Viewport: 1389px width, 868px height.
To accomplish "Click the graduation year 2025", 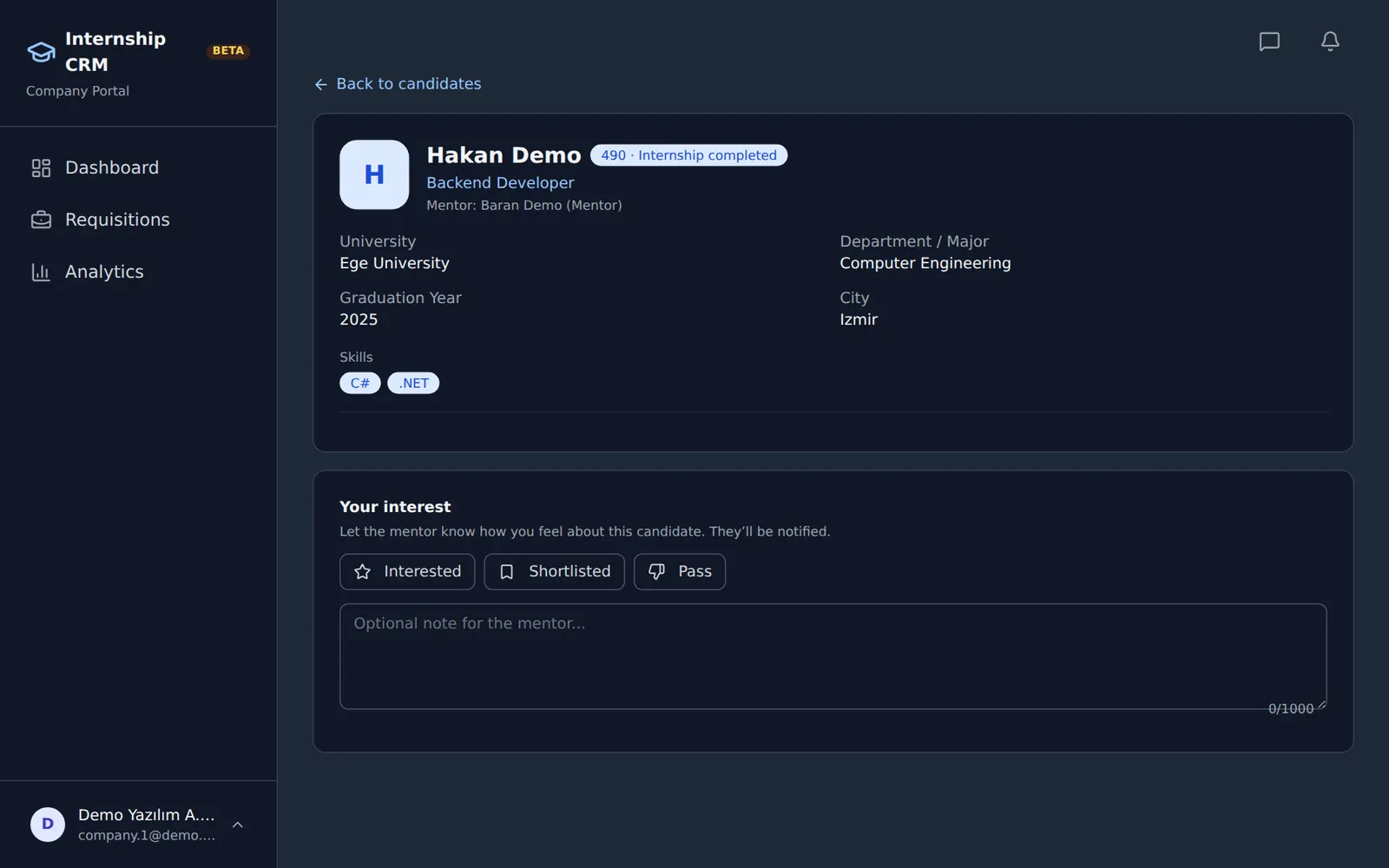I will pyautogui.click(x=359, y=319).
